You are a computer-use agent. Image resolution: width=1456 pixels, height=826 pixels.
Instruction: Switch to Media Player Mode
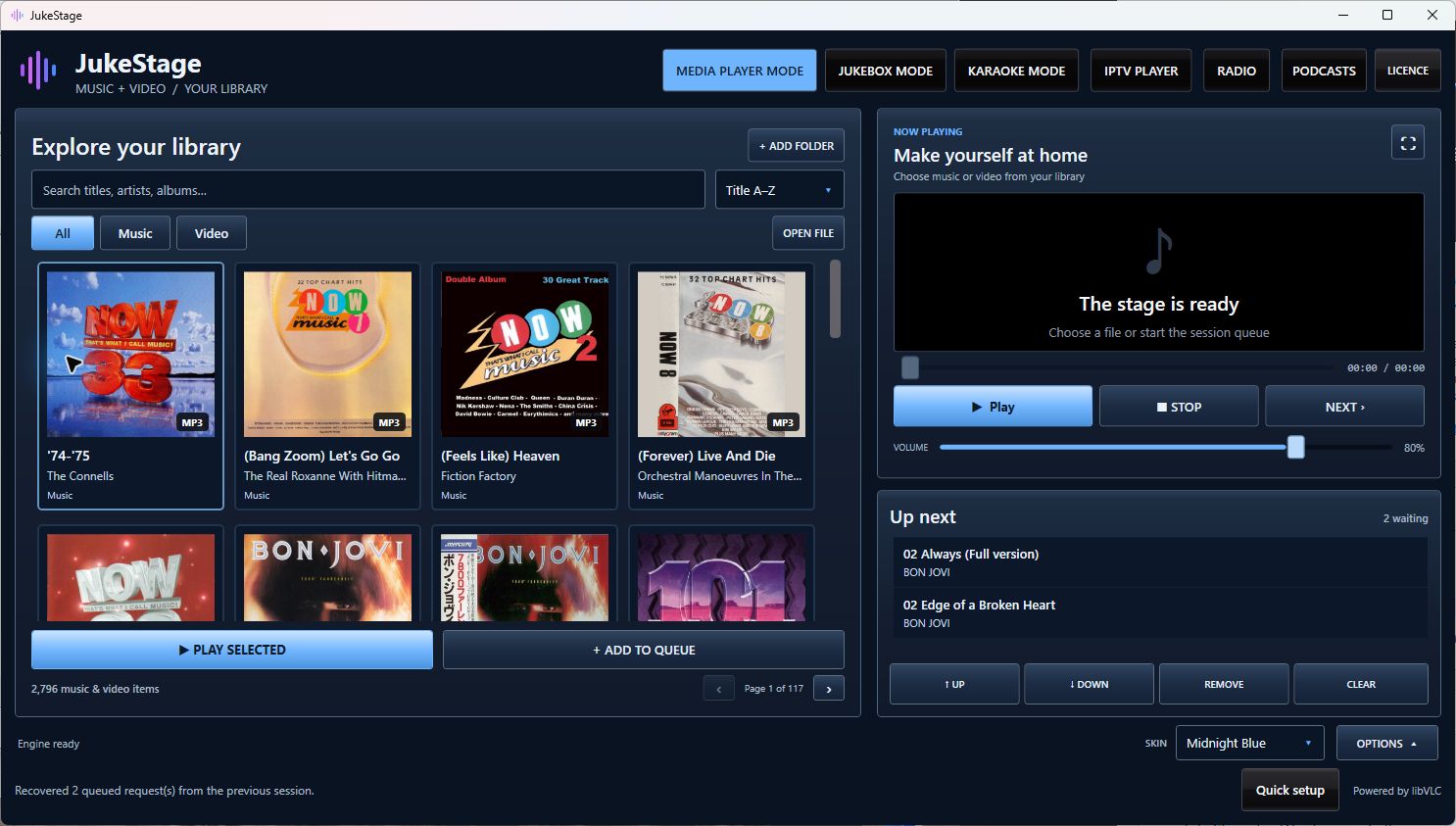click(740, 71)
